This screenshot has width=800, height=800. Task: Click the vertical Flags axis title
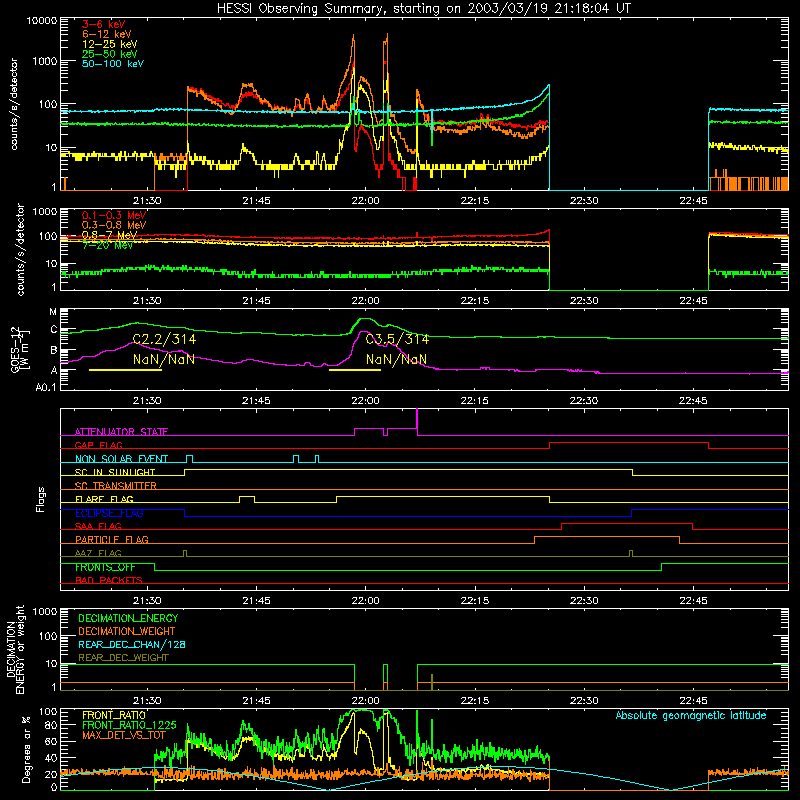click(41, 499)
